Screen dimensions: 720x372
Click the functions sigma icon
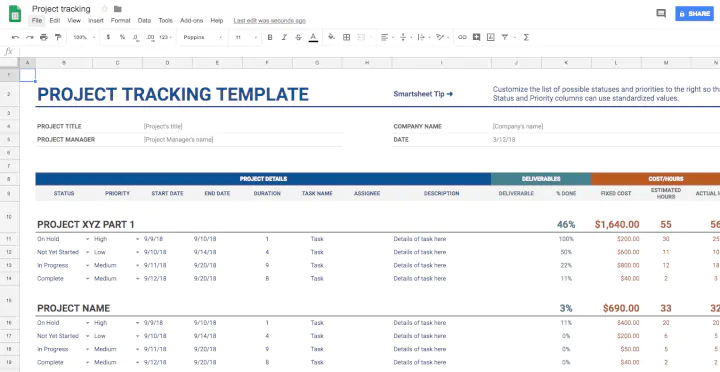526,37
